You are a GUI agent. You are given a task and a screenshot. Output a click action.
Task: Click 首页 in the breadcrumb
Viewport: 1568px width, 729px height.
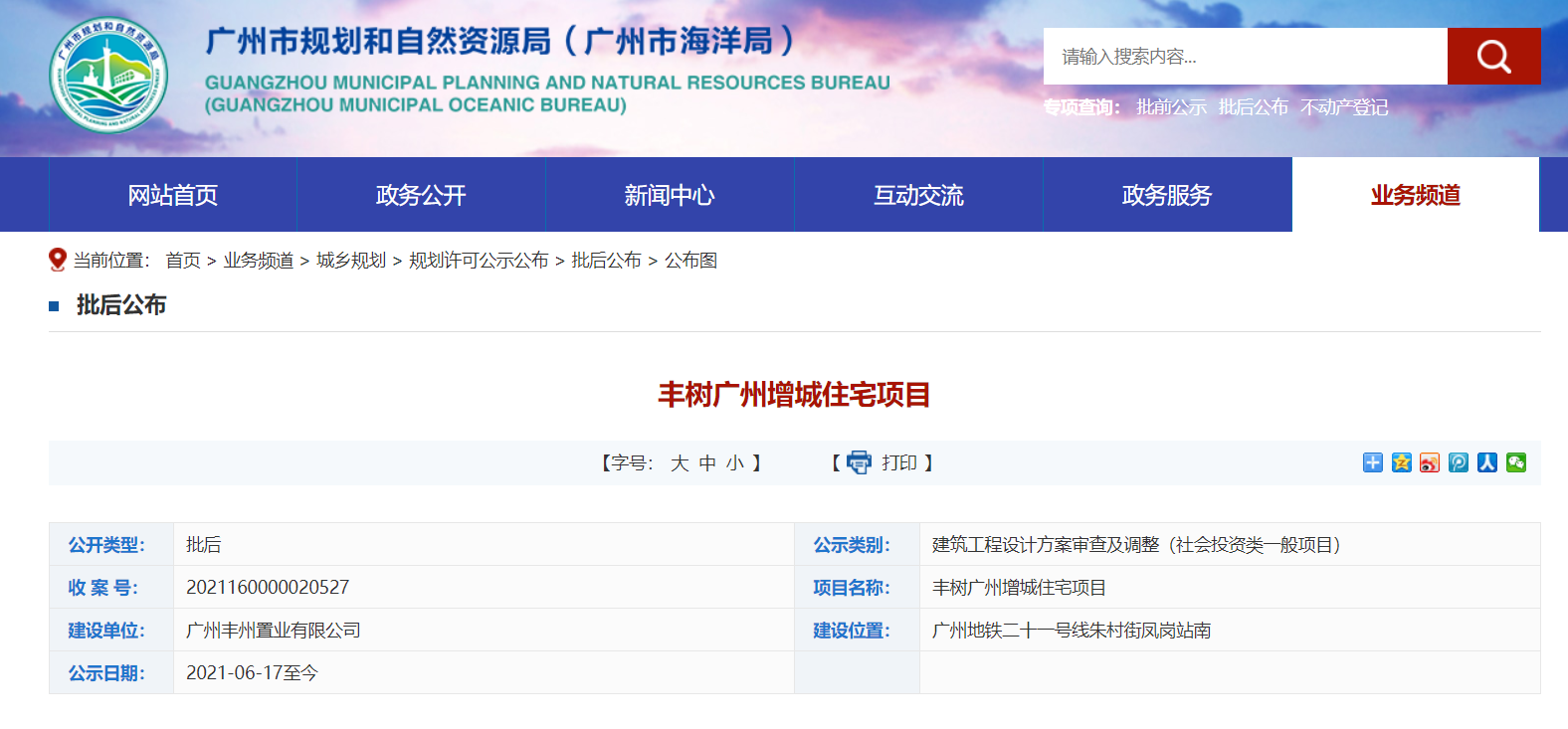183,261
